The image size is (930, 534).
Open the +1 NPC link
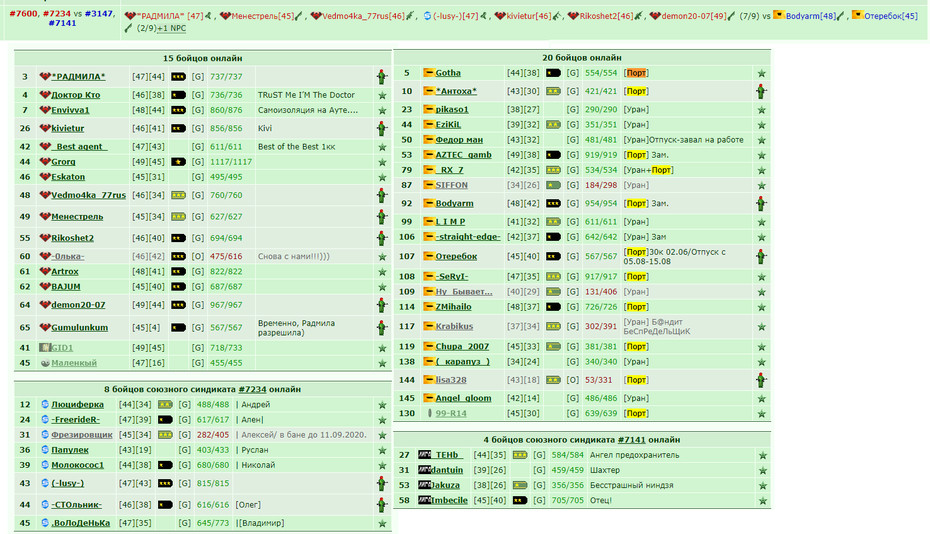(x=171, y=28)
